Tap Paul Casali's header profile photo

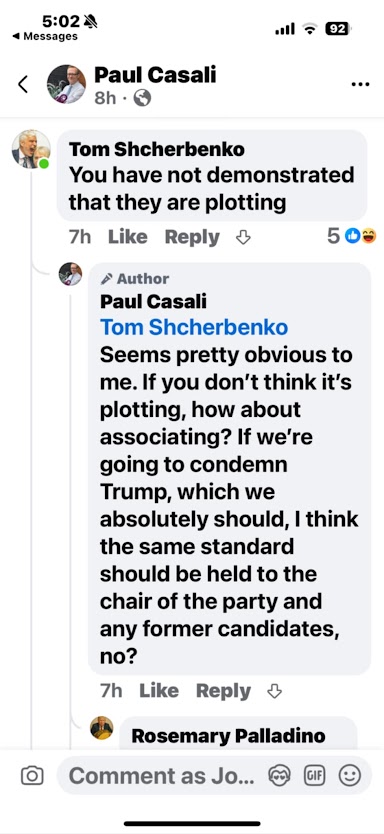pos(66,84)
